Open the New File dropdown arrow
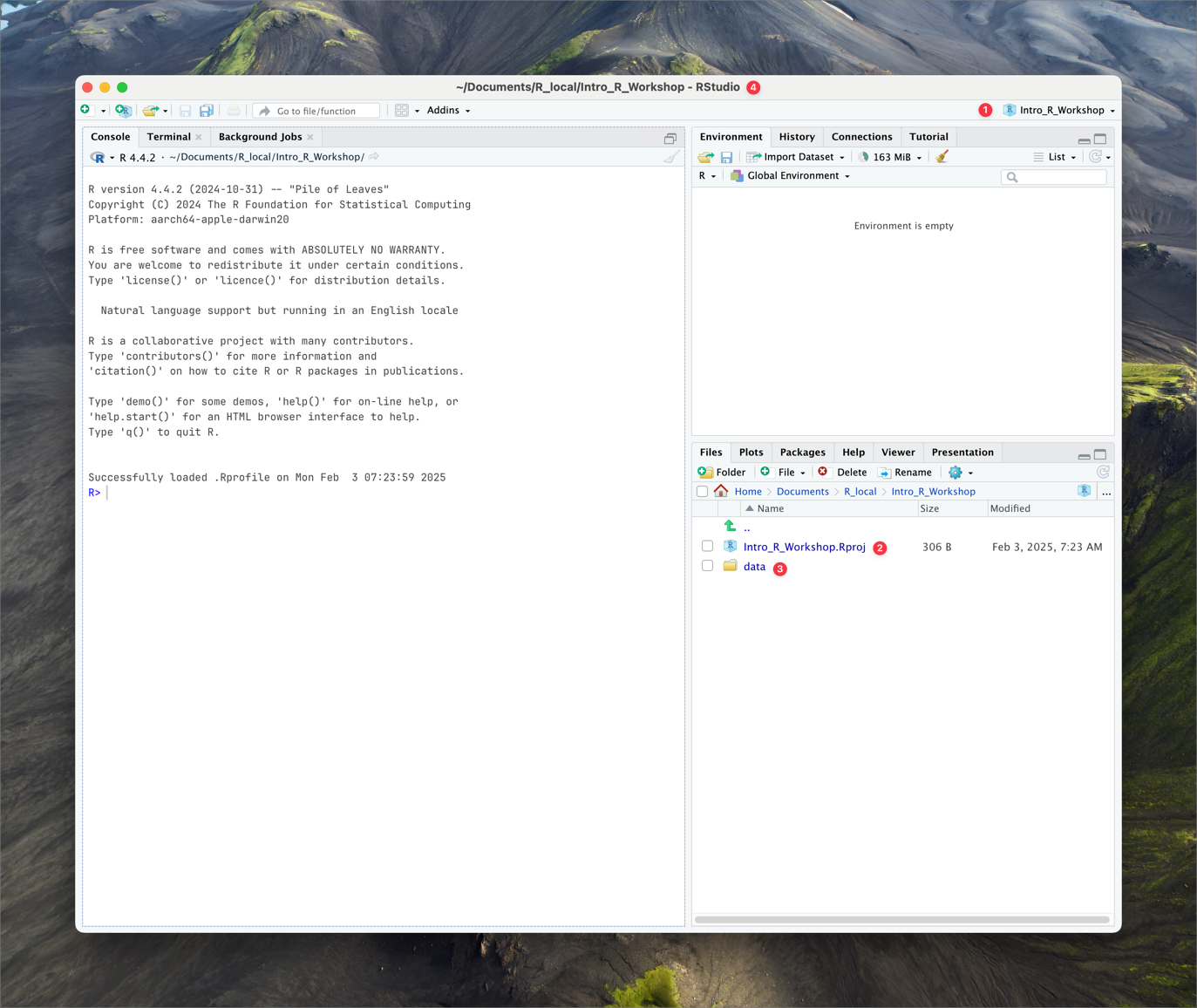 click(x=103, y=111)
